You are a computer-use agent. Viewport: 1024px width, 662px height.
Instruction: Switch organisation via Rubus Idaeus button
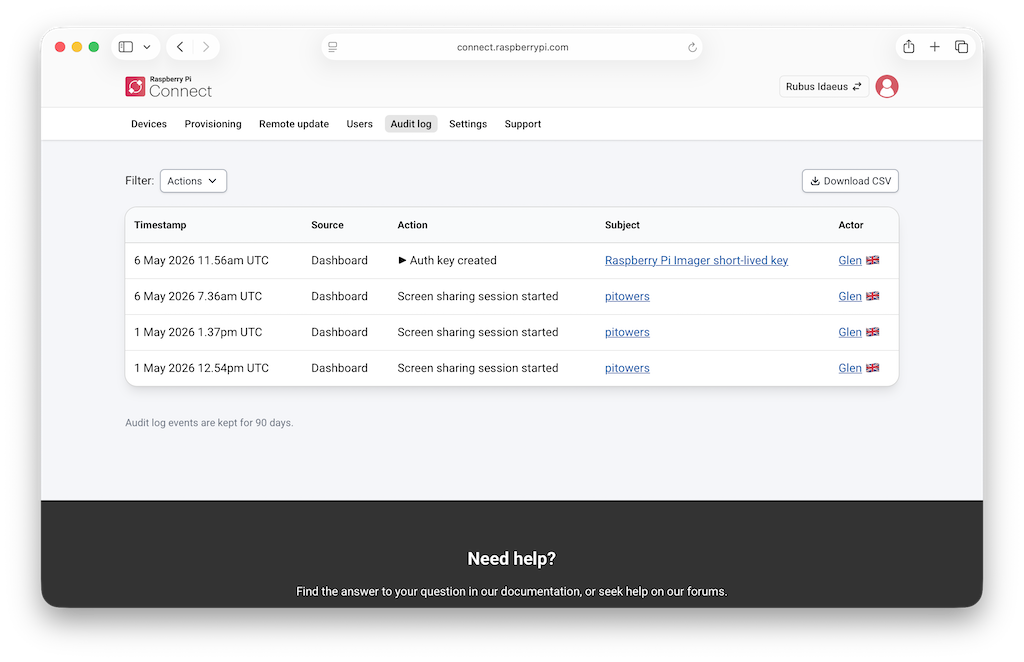click(824, 86)
